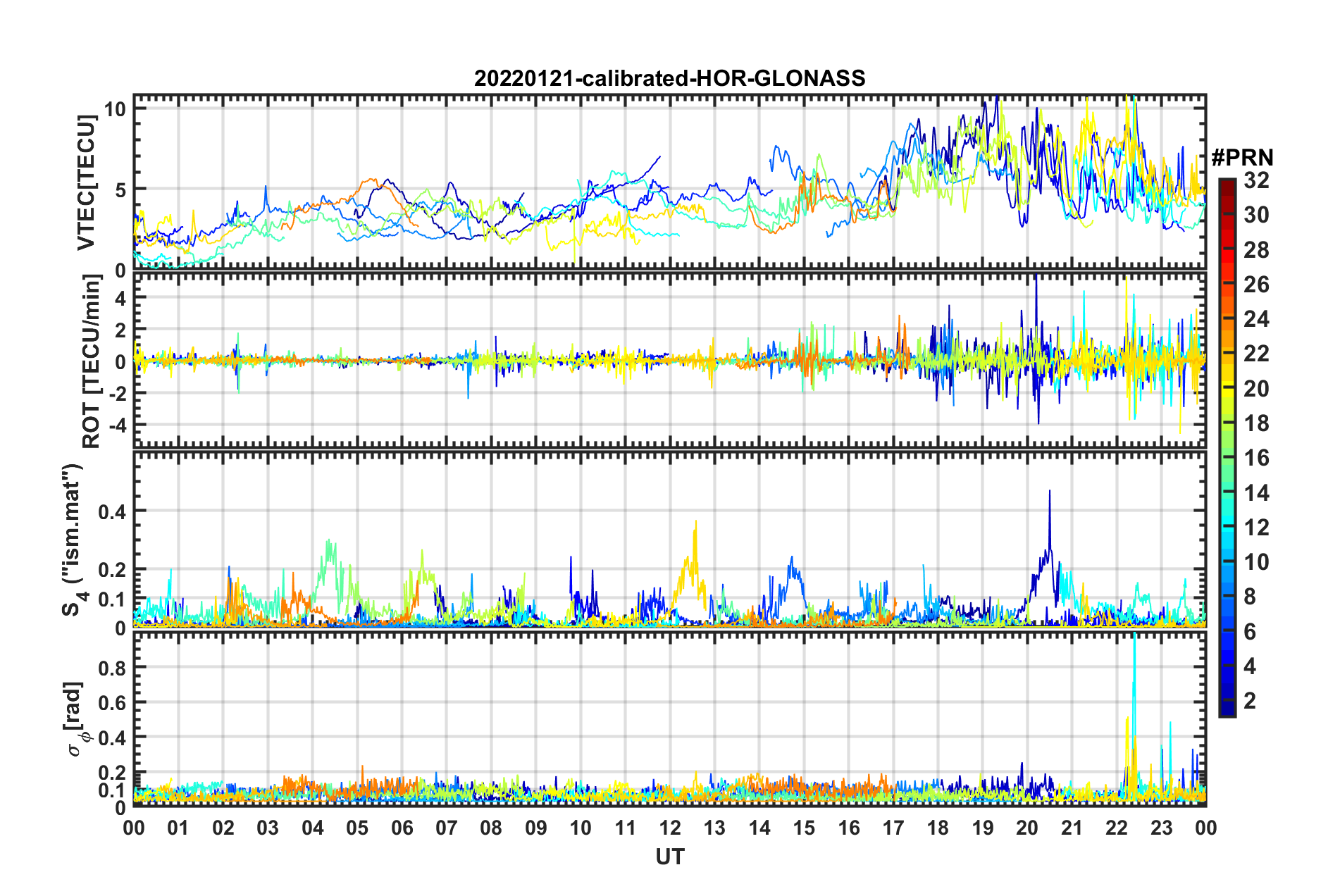The height and width of the screenshot is (896, 1340).
Task: Click colorbar tick label 6
Action: pyautogui.click(x=1250, y=632)
